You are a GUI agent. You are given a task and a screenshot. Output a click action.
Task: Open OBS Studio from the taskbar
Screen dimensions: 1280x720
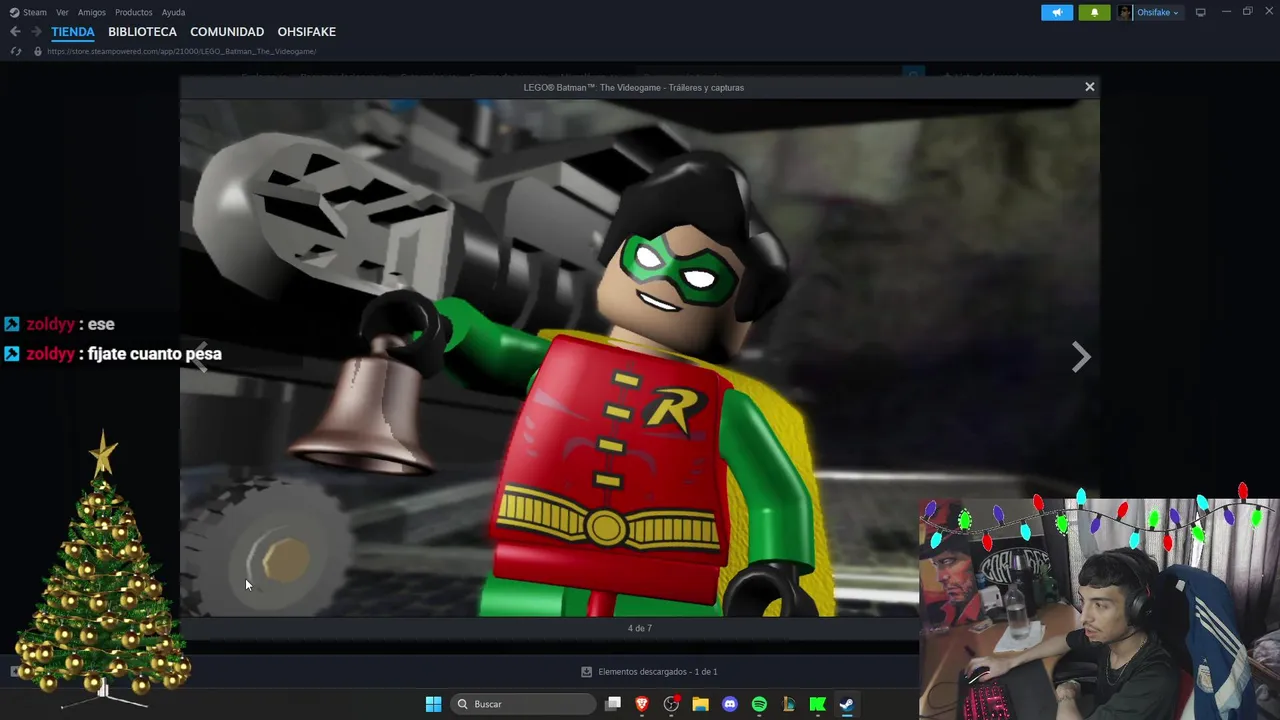(x=671, y=704)
